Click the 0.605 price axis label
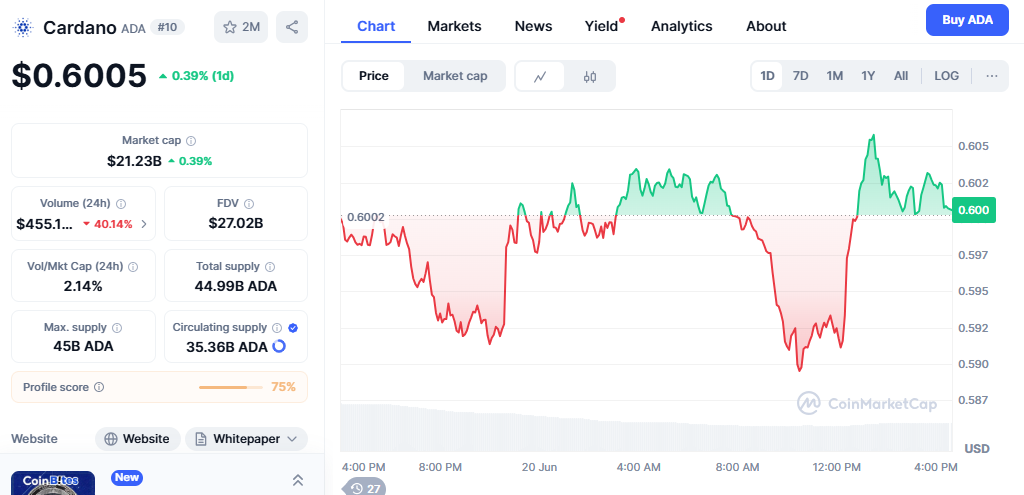 (973, 146)
